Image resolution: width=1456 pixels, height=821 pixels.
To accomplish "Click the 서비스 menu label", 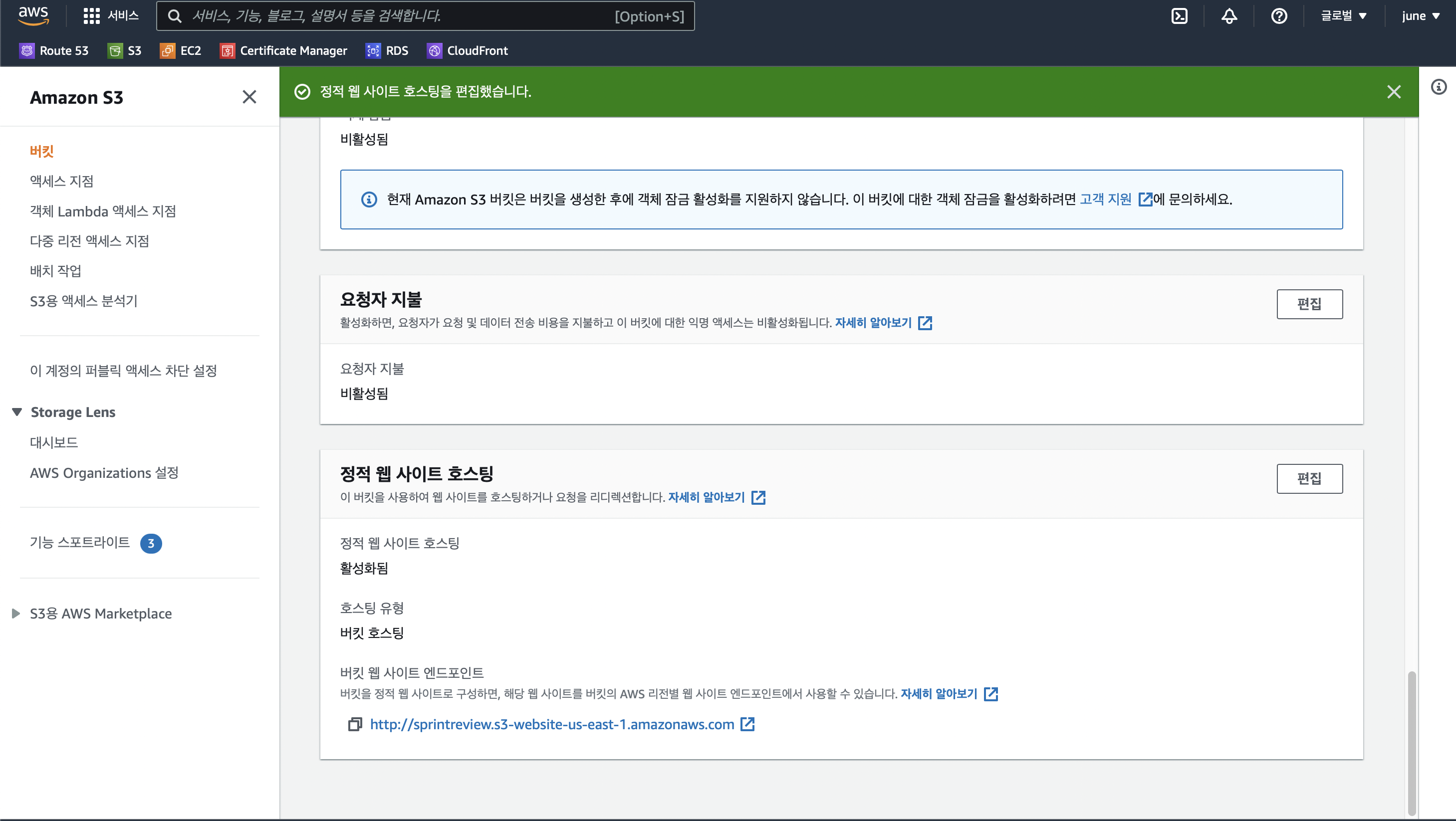I will [123, 16].
